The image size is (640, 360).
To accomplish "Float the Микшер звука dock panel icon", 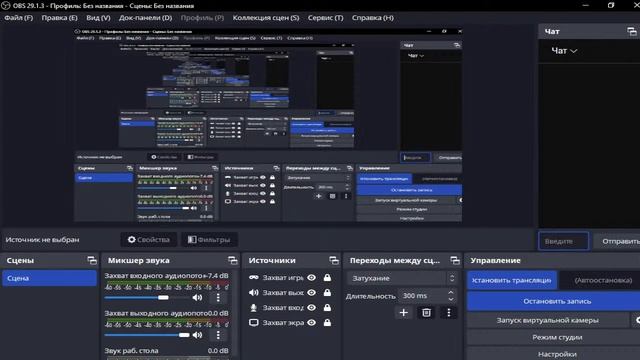I will click(x=233, y=260).
